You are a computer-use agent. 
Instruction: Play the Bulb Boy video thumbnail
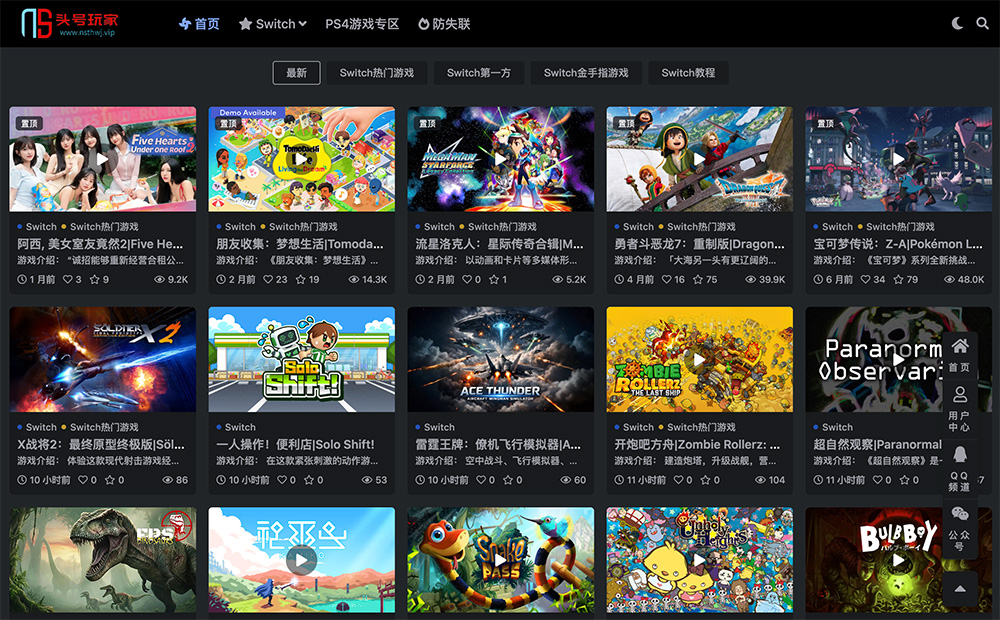(899, 559)
